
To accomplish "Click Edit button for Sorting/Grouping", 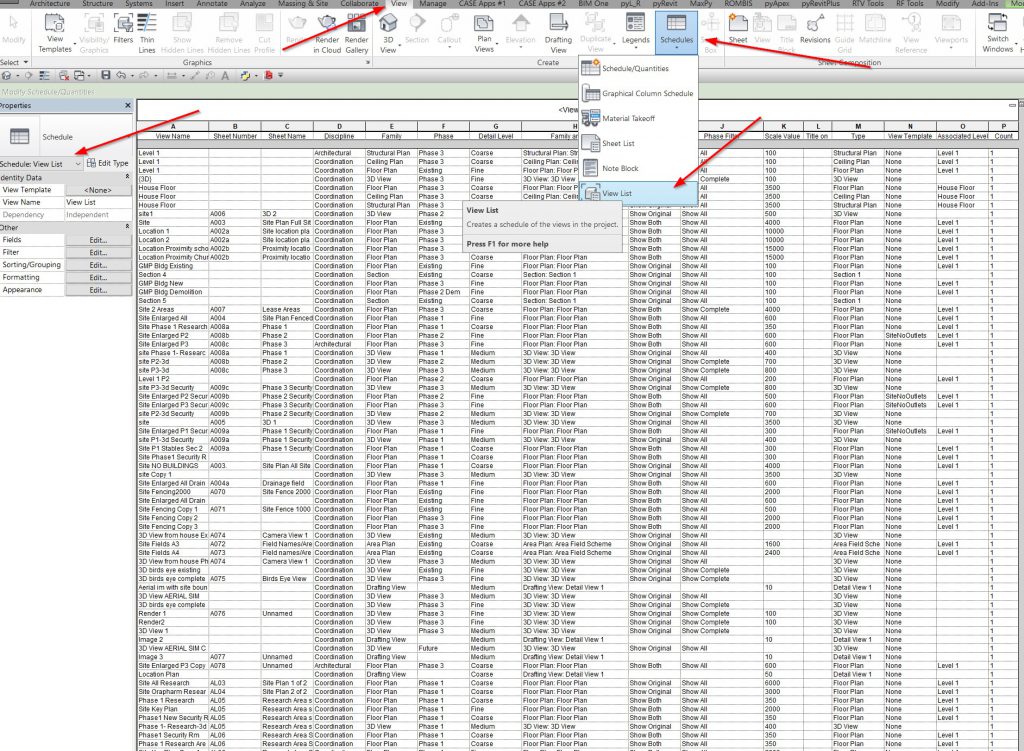I will [97, 265].
